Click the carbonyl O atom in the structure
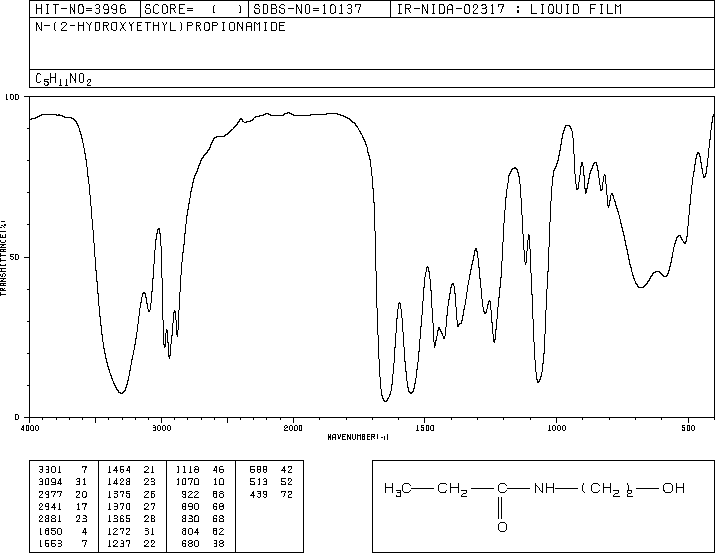 coord(502,527)
